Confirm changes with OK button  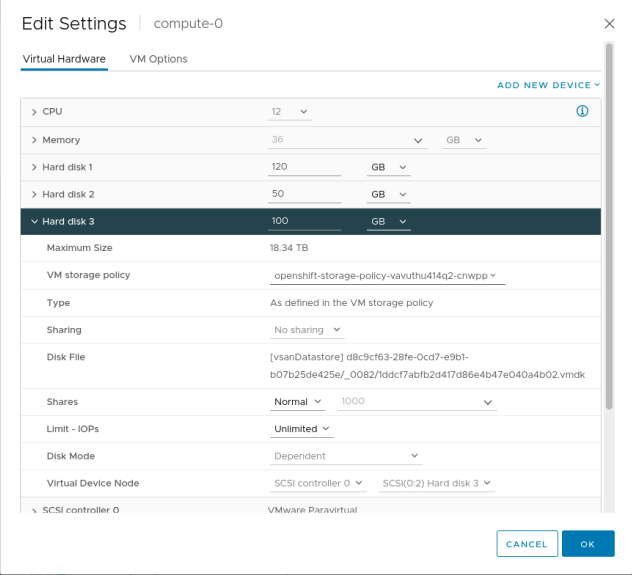coord(587,544)
